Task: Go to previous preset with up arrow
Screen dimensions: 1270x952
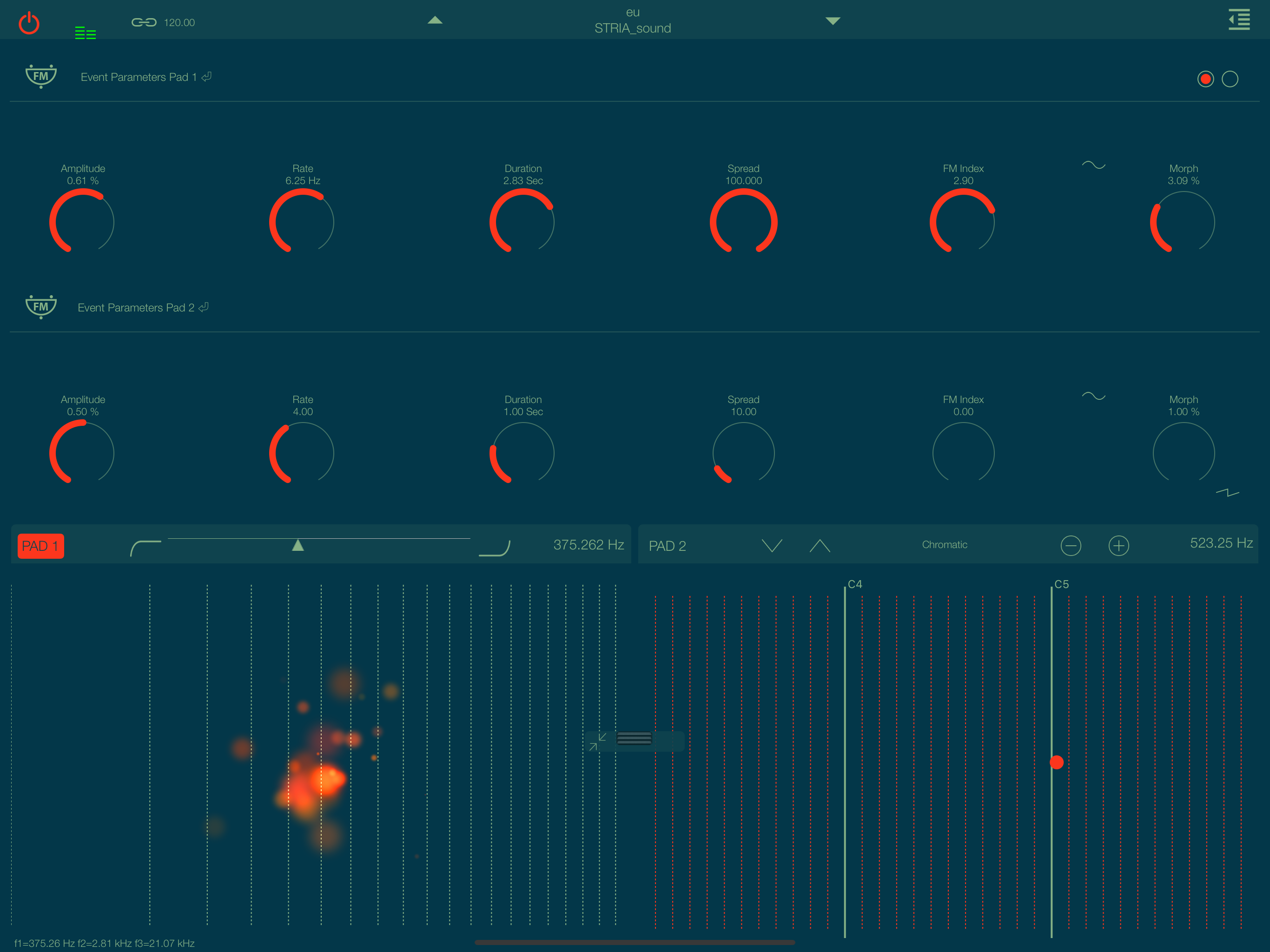Action: tap(435, 20)
